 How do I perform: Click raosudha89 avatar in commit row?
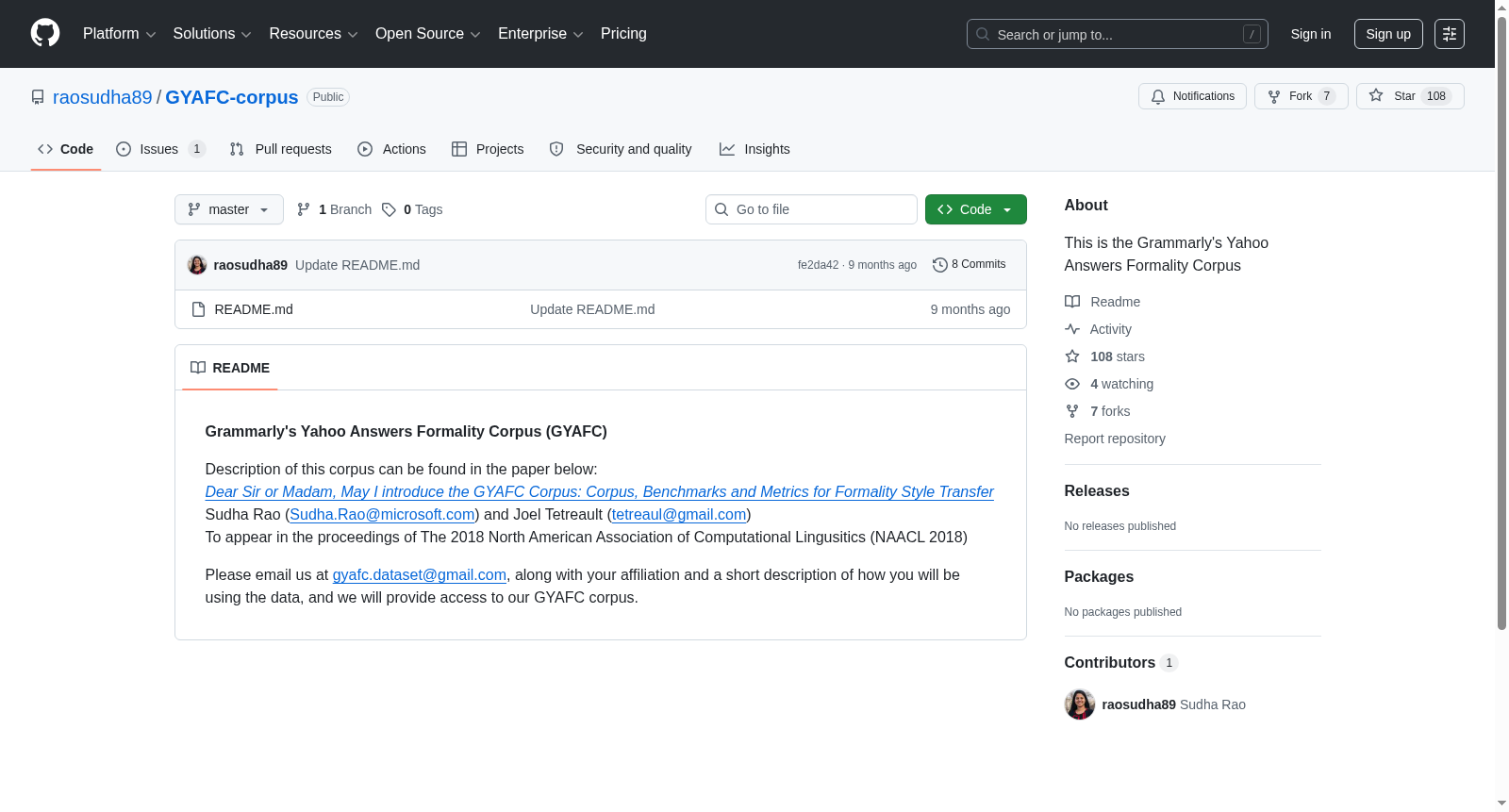coord(197,265)
